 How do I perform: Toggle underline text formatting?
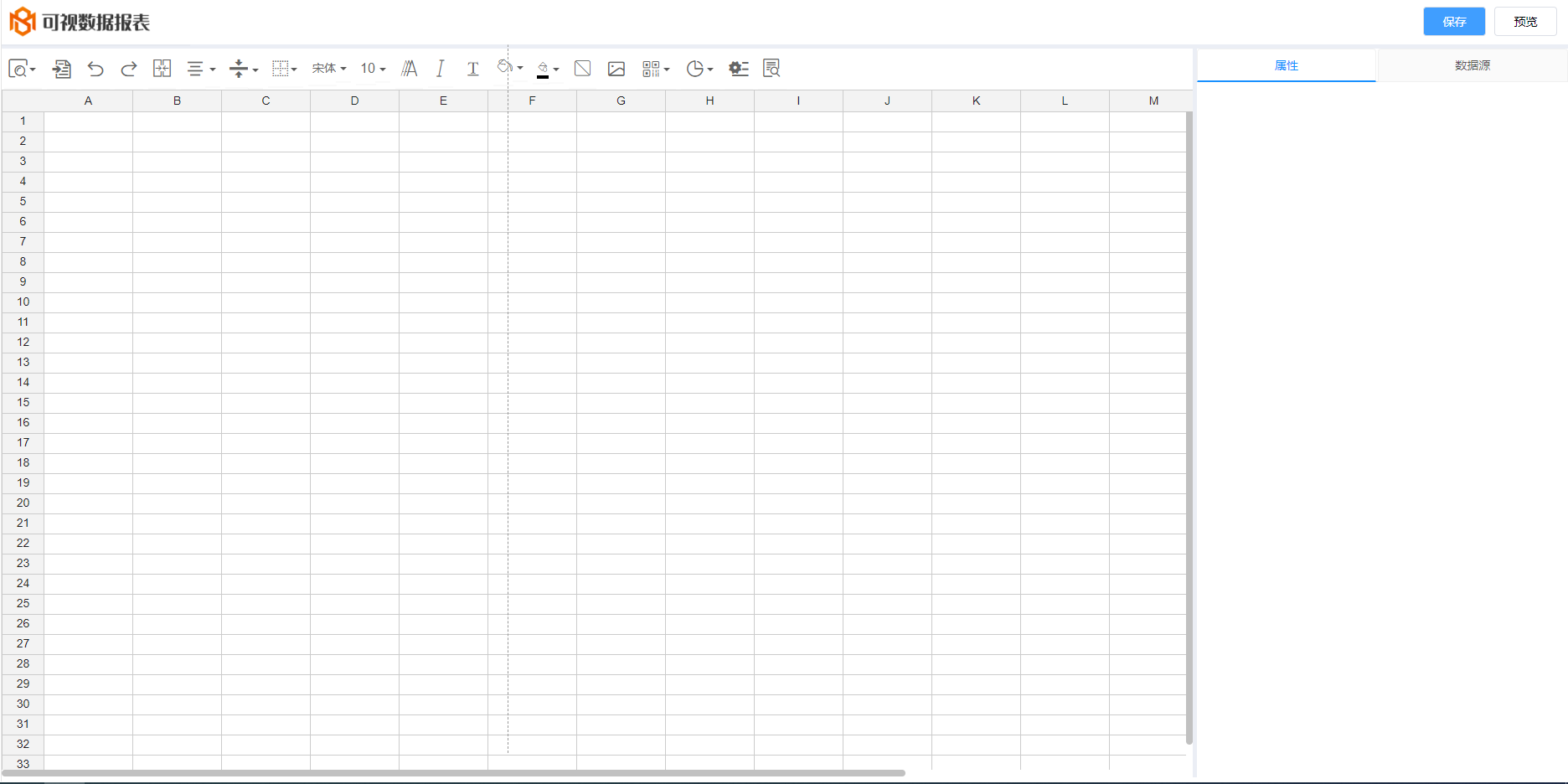click(473, 69)
